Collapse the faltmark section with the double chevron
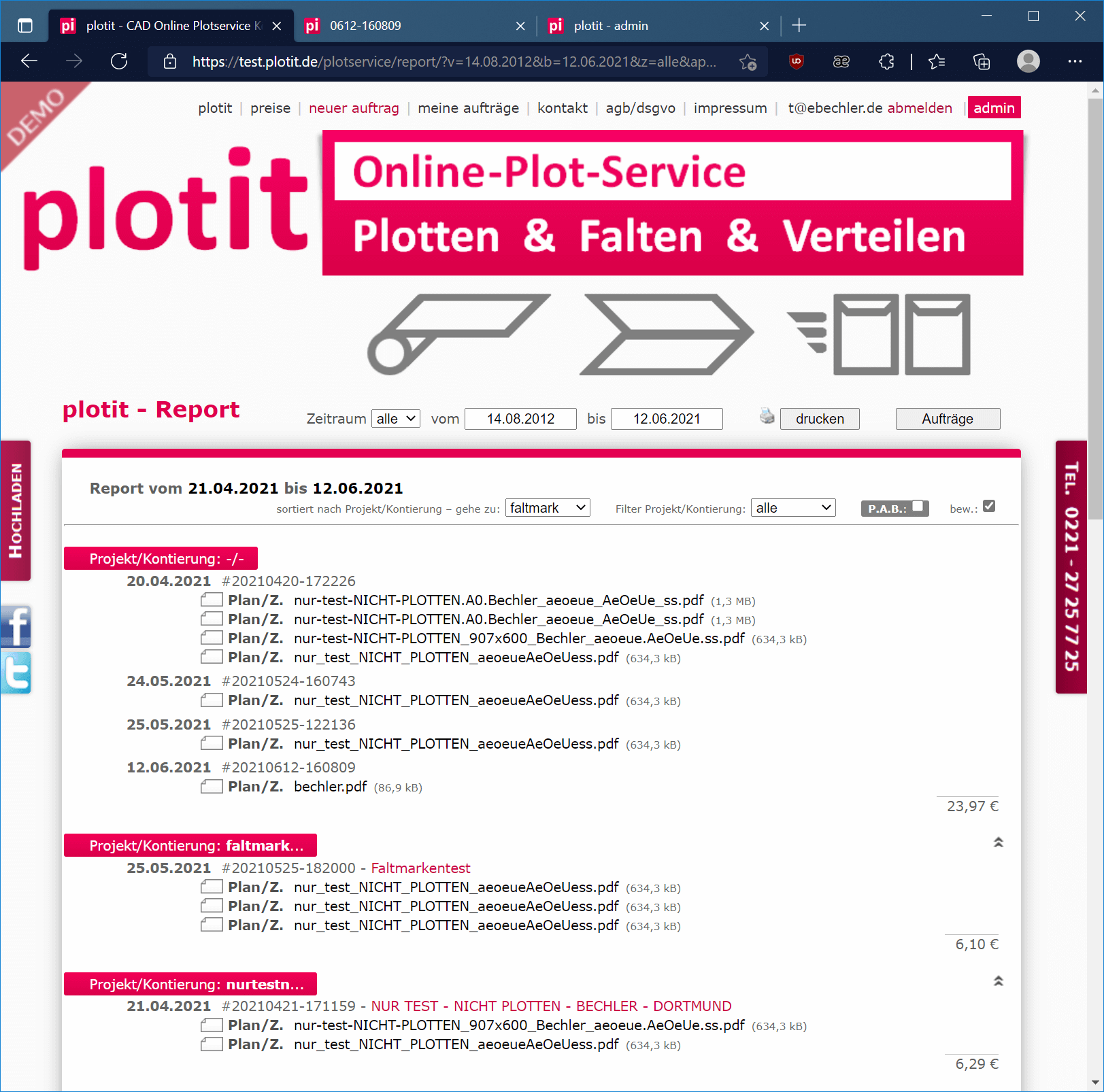Image resolution: width=1104 pixels, height=1092 pixels. (x=999, y=842)
